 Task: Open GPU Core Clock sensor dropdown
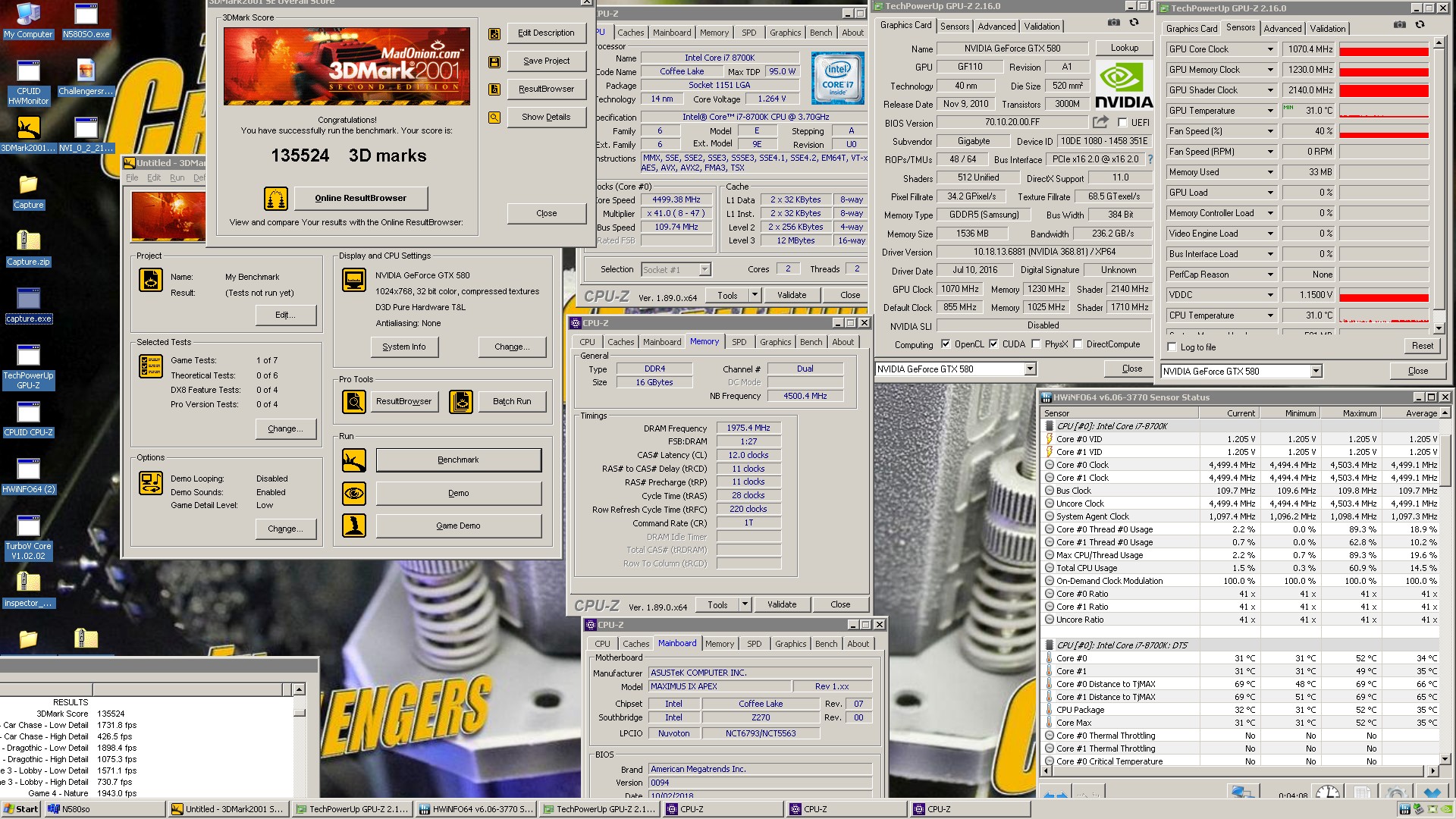[x=1270, y=49]
